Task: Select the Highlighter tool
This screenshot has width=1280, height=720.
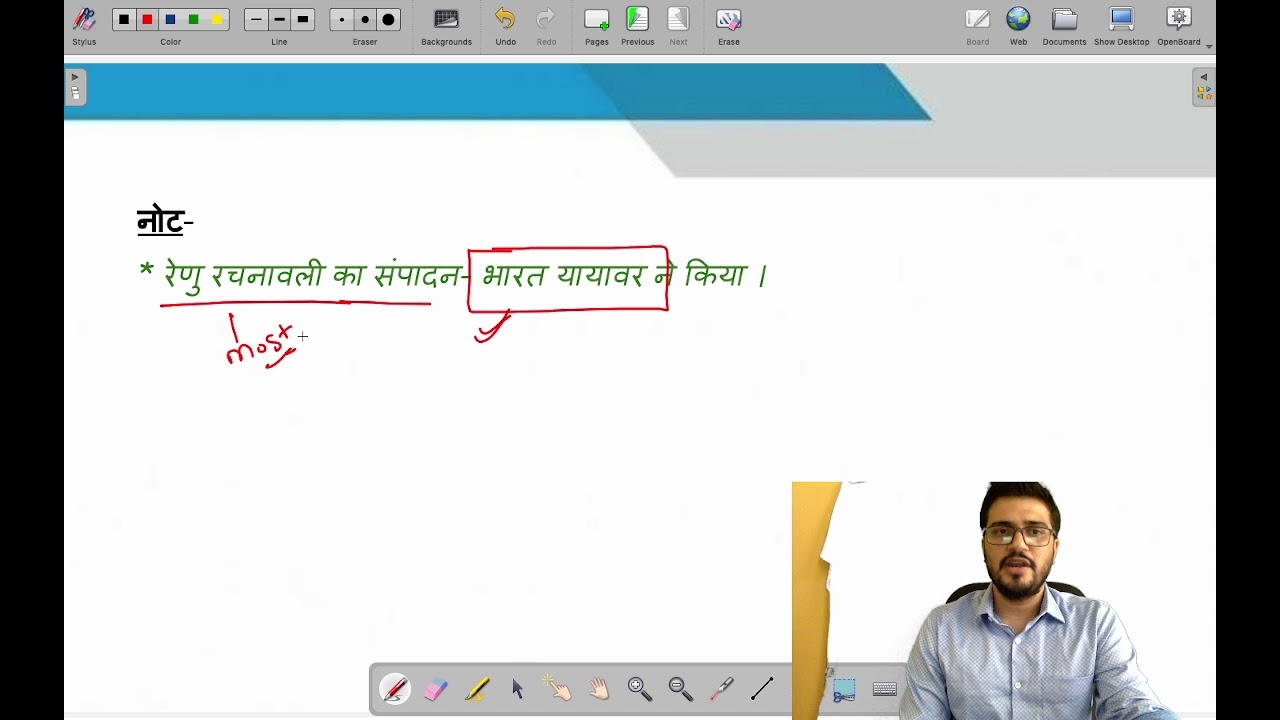Action: pyautogui.click(x=477, y=689)
